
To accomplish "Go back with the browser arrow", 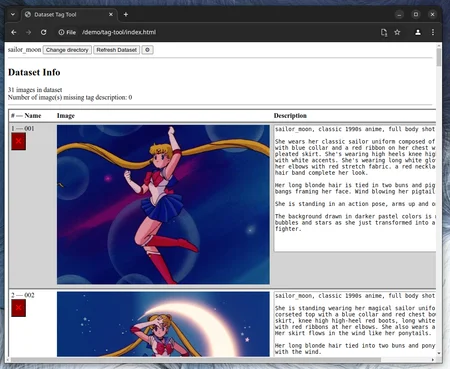I will (x=14, y=32).
